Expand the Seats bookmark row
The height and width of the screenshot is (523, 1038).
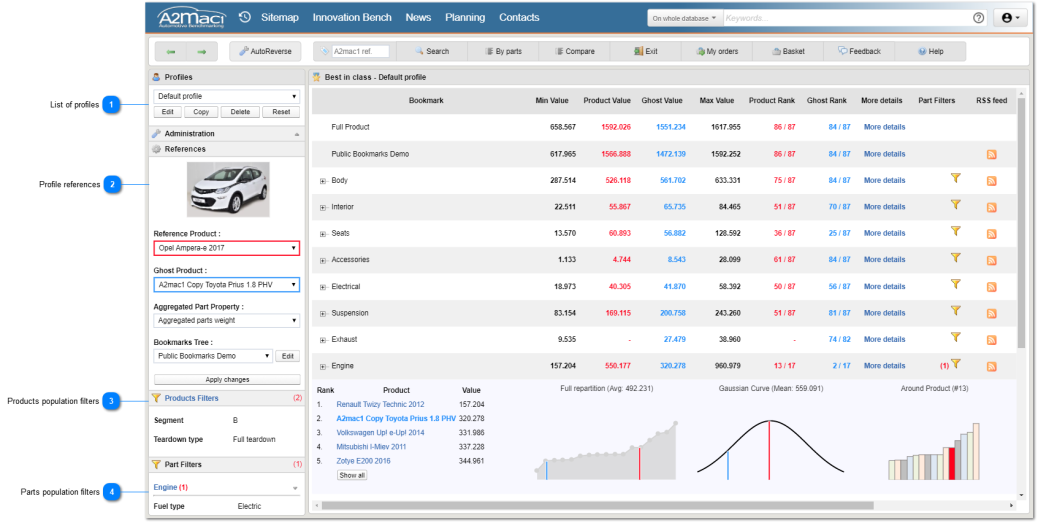[x=323, y=234]
